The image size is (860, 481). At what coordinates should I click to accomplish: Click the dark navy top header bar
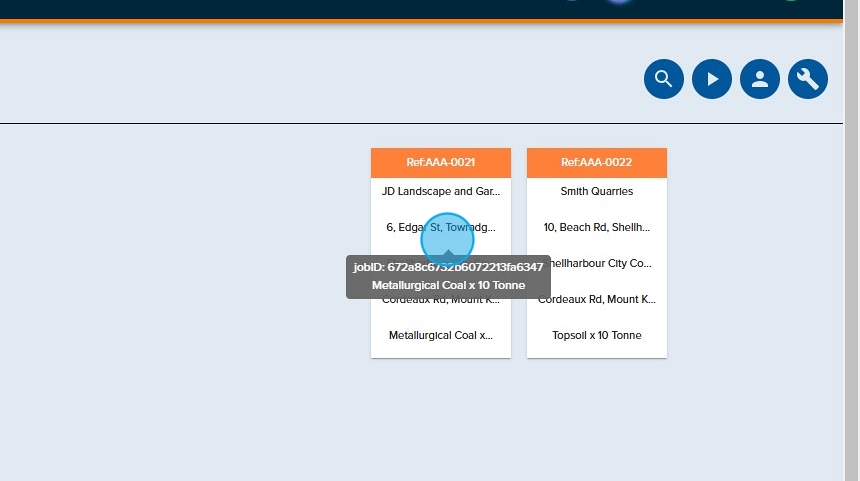coord(300,8)
